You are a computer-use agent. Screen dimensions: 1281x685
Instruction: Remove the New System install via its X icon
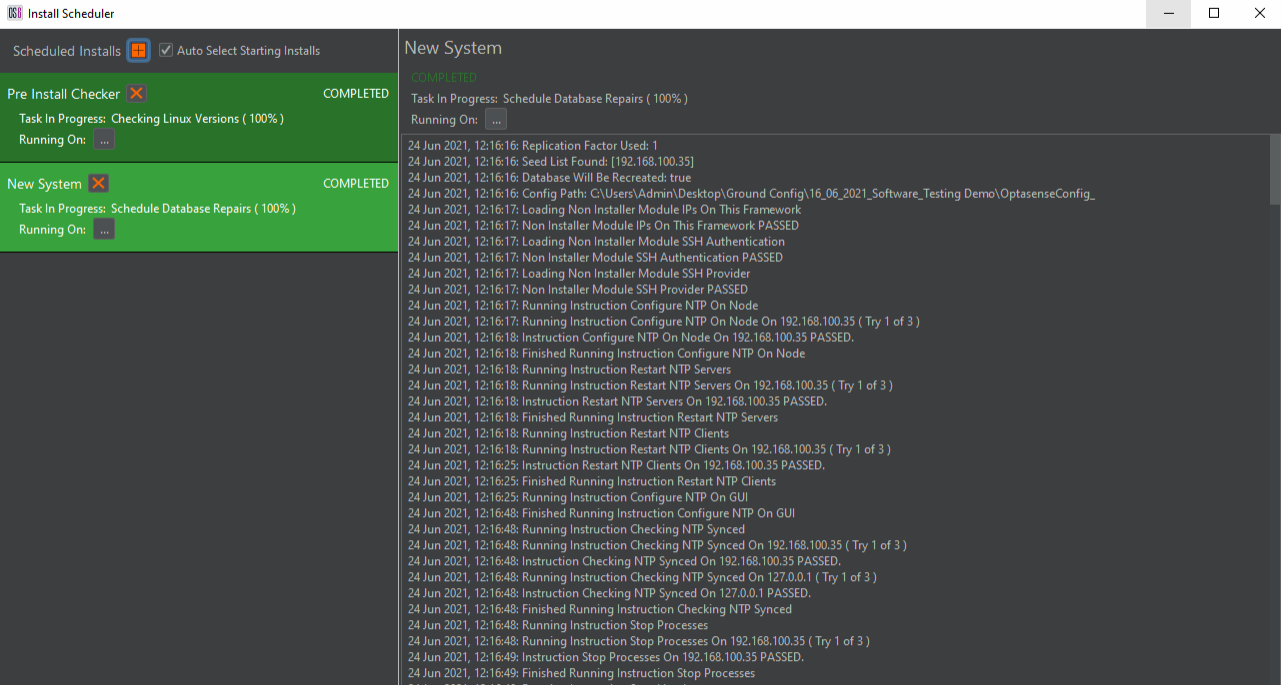coord(97,183)
